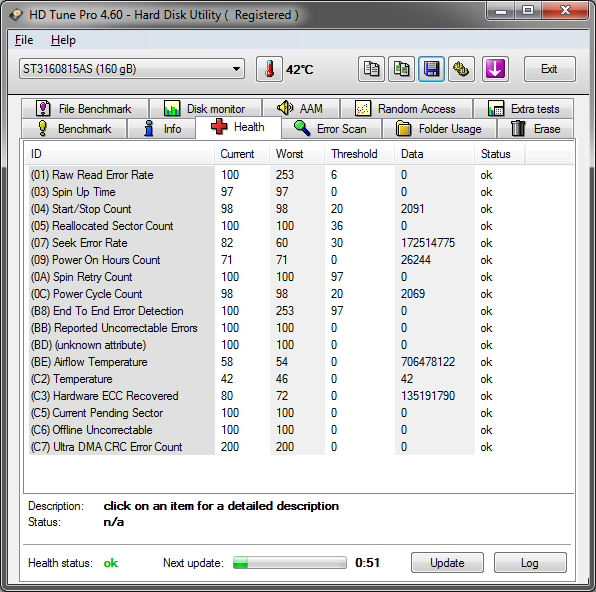Click the 42°C temperature reading

[x=300, y=70]
